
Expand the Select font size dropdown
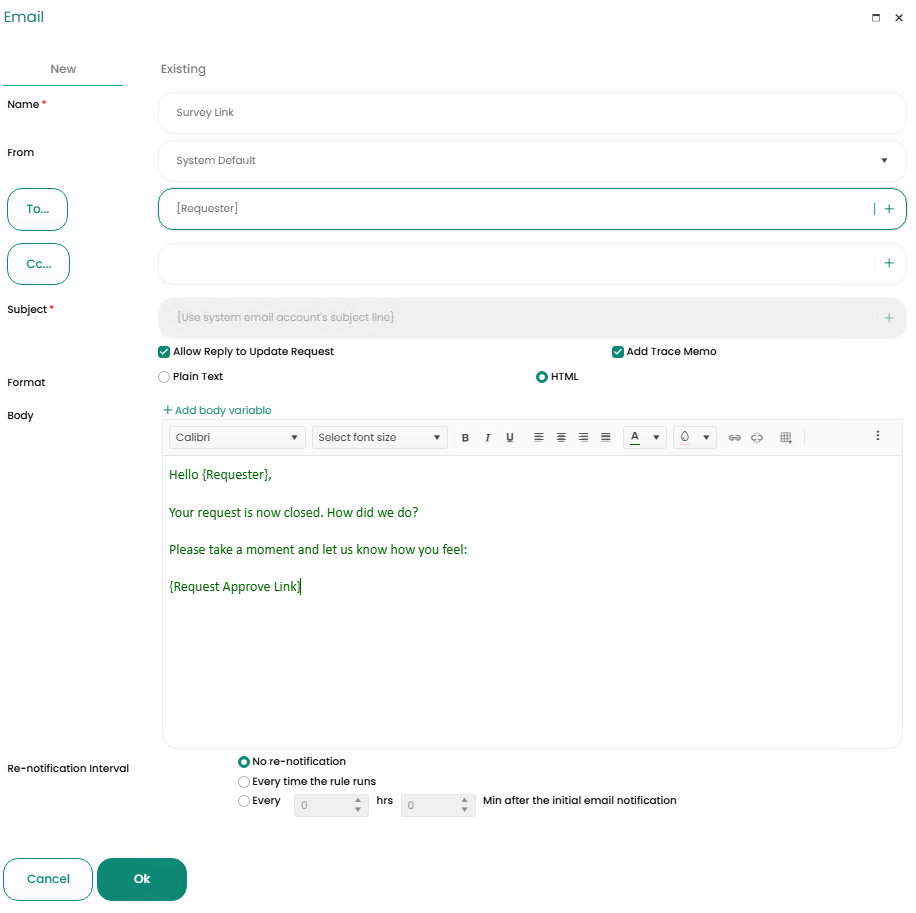click(x=379, y=438)
